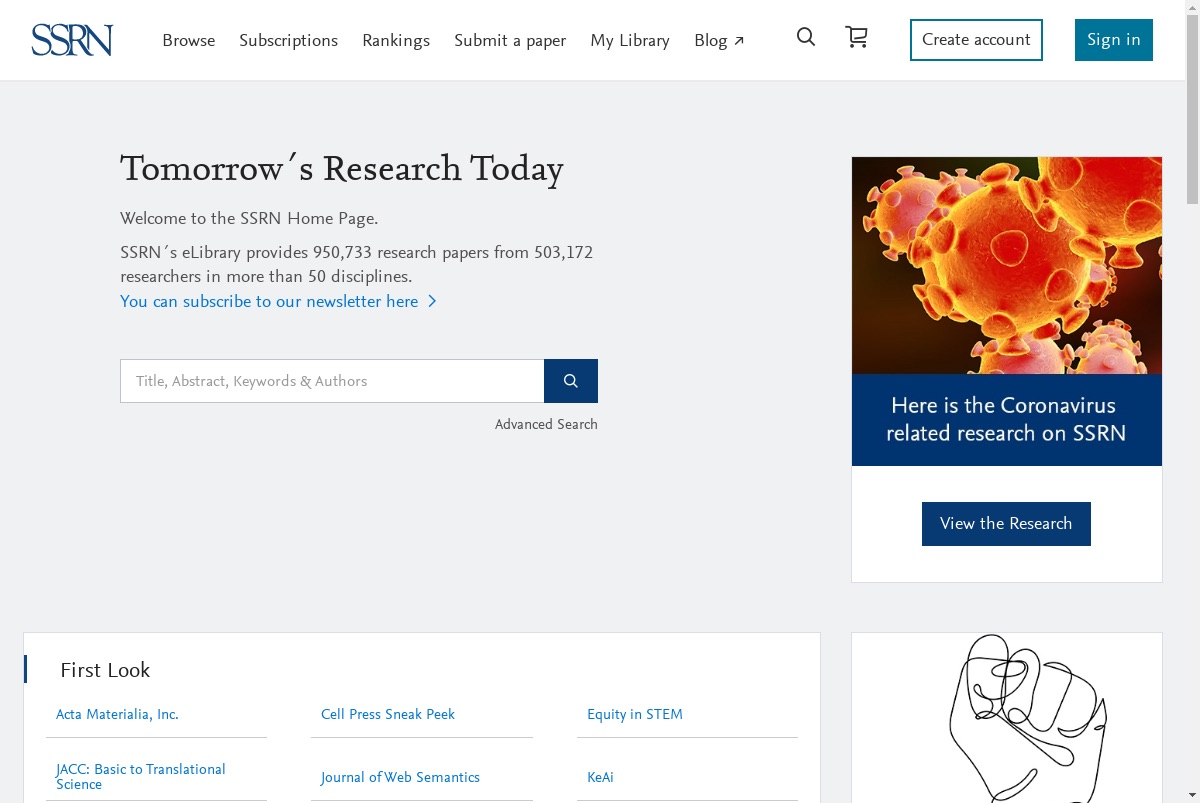Click the newsletter link chevron arrow

click(x=433, y=301)
